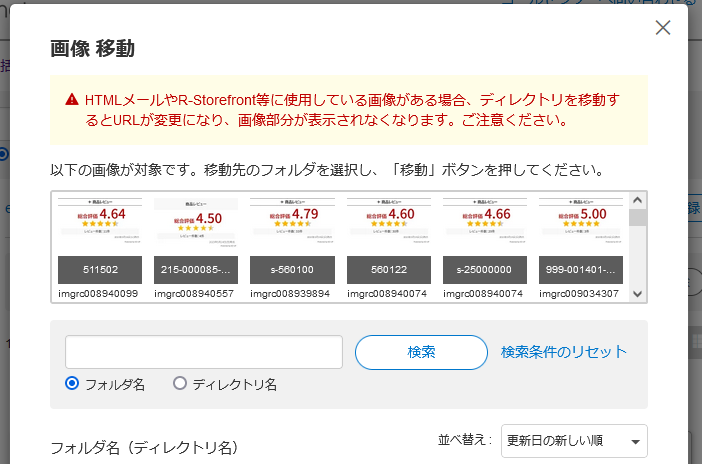Select the 4.64 rating image thumbnail
The height and width of the screenshot is (464, 702).
(x=97, y=223)
